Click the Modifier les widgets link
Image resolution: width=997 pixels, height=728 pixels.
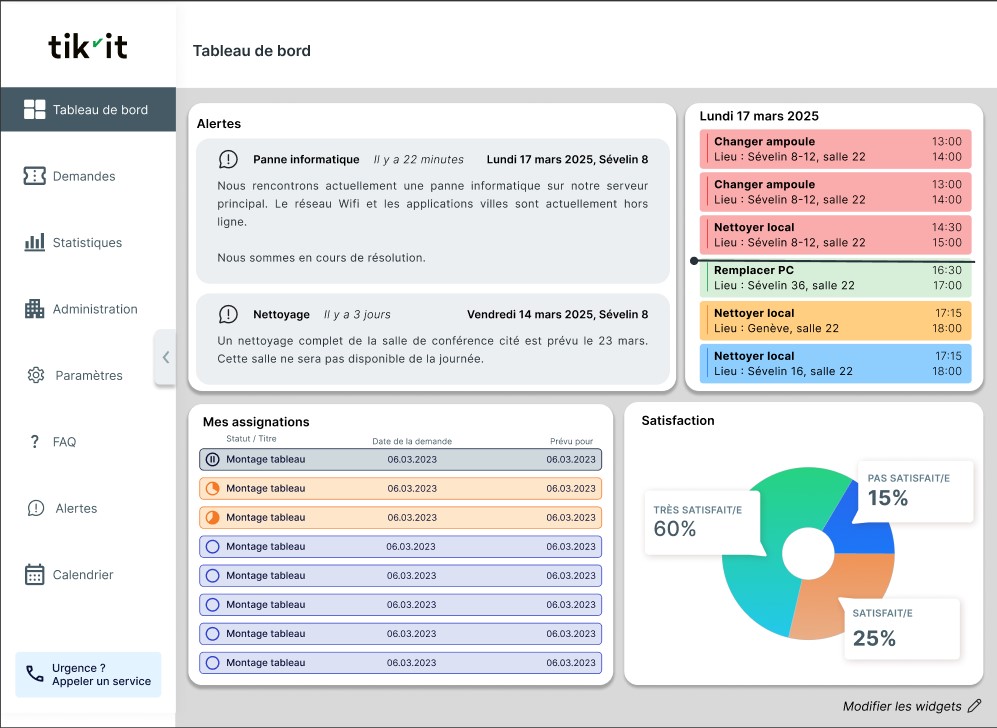tap(902, 706)
